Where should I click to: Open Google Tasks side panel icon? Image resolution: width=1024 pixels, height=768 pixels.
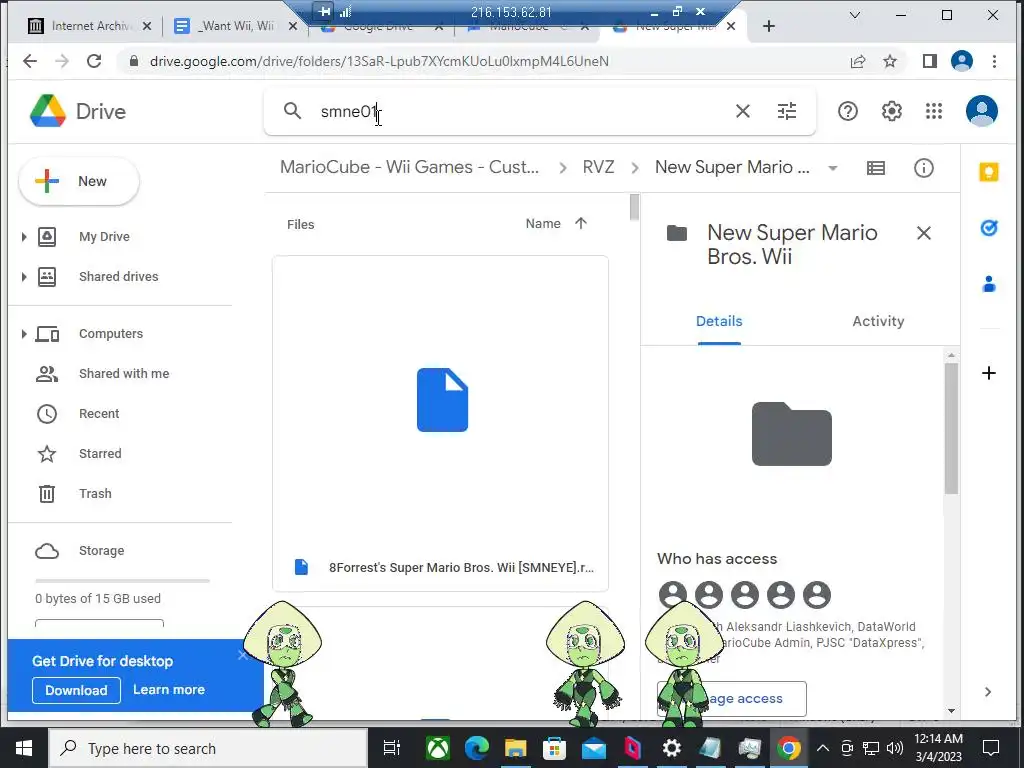click(x=989, y=228)
